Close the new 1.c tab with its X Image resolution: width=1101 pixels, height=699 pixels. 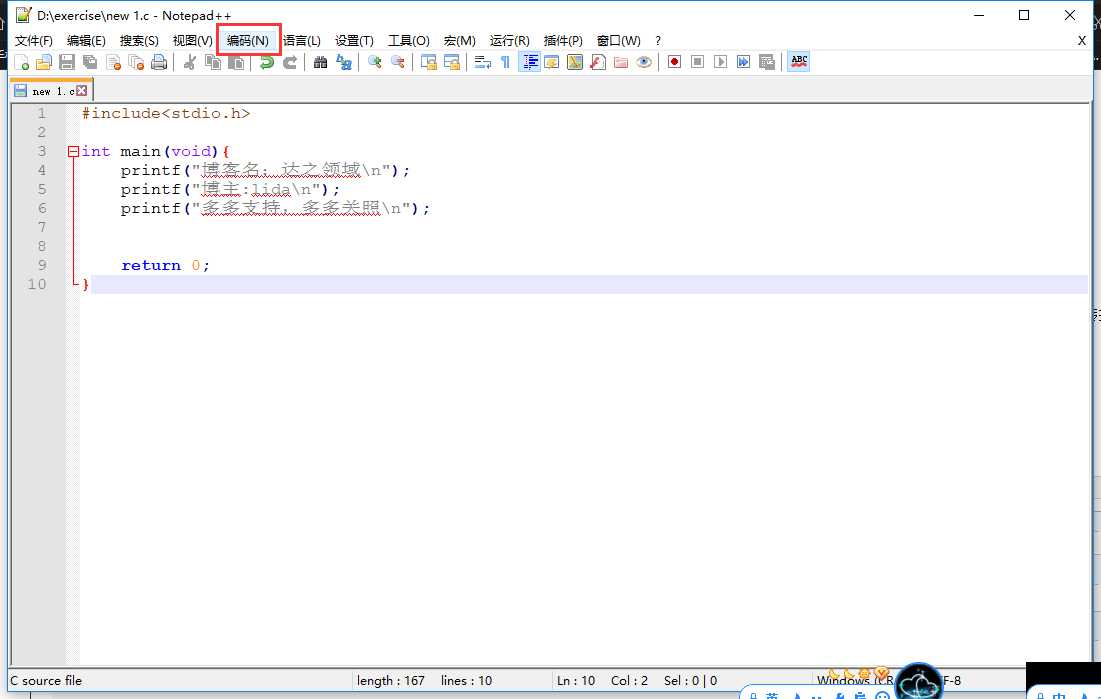82,91
